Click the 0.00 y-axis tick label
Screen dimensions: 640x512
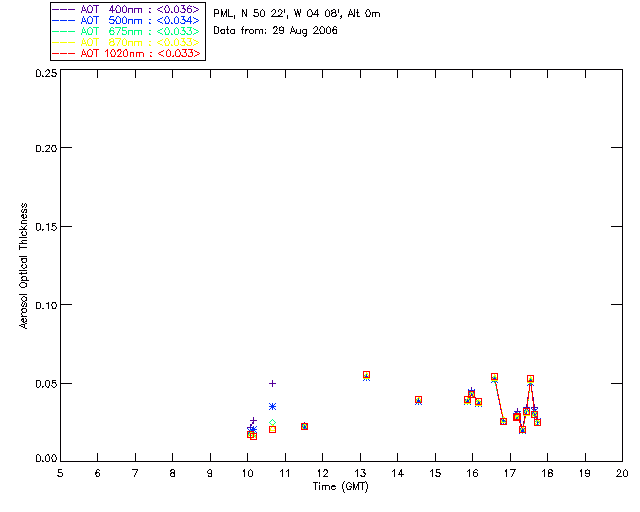[x=46, y=458]
